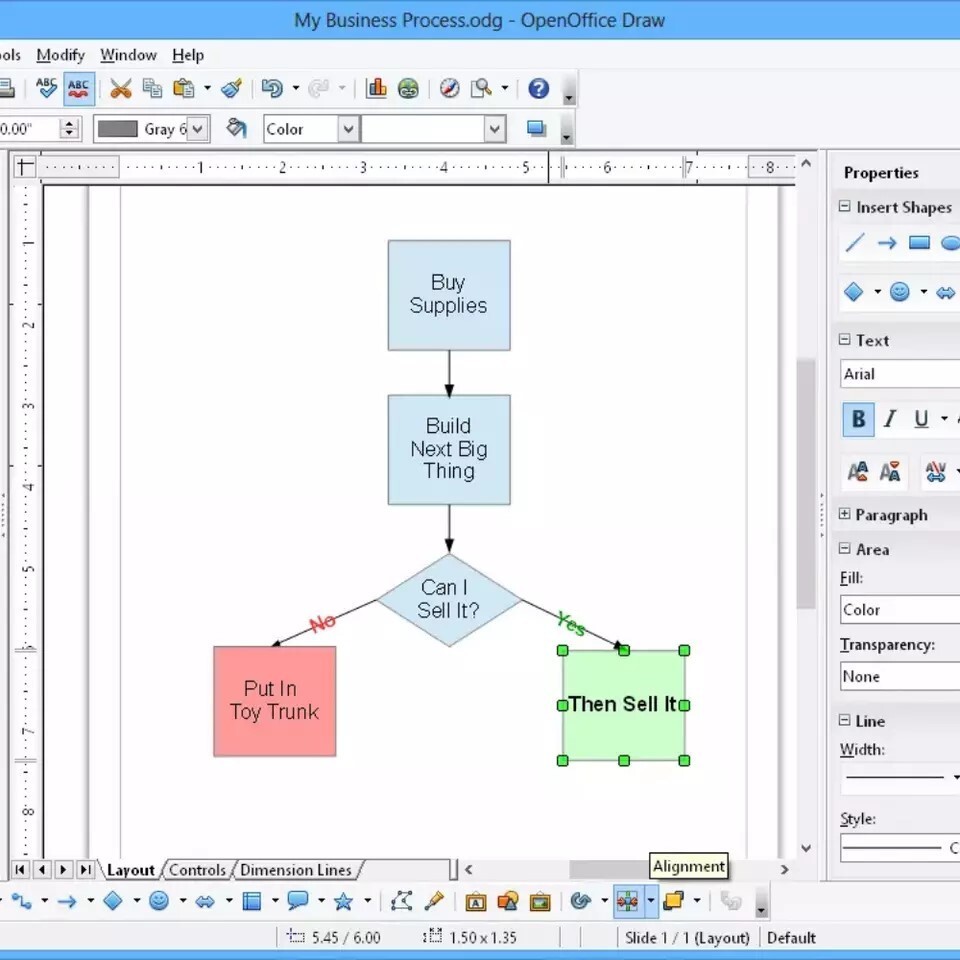The image size is (960, 960).
Task: Click the Gray 6 color swatch
Action: 118,129
